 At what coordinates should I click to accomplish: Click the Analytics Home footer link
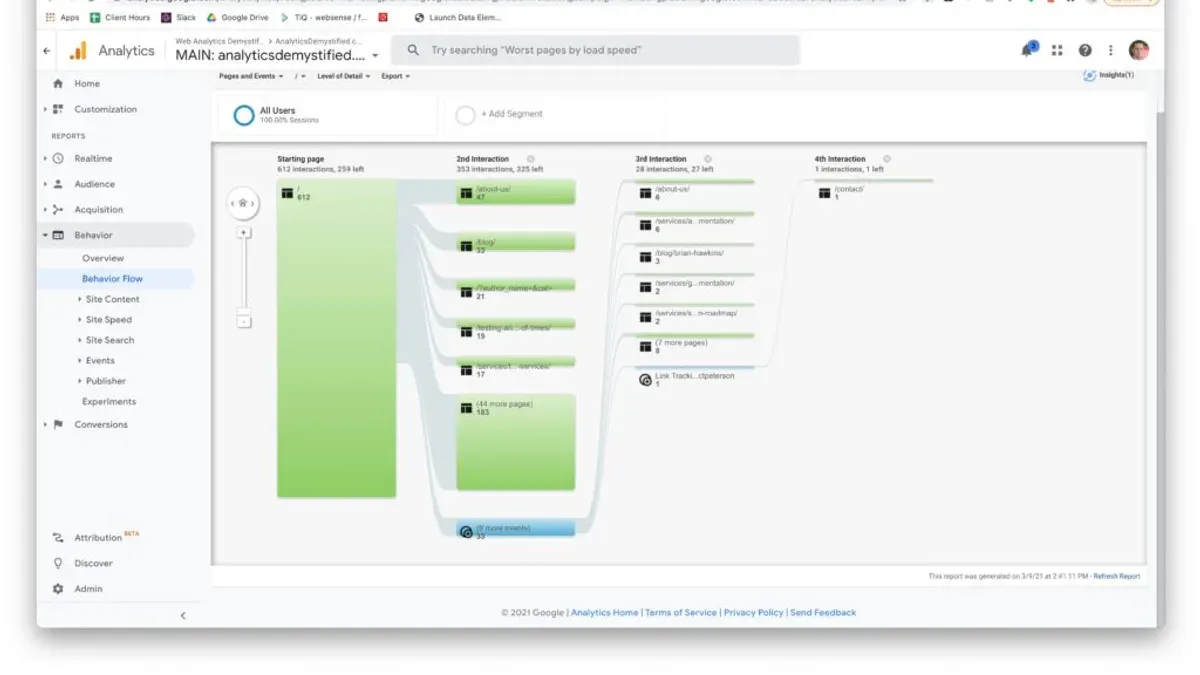[x=604, y=613]
